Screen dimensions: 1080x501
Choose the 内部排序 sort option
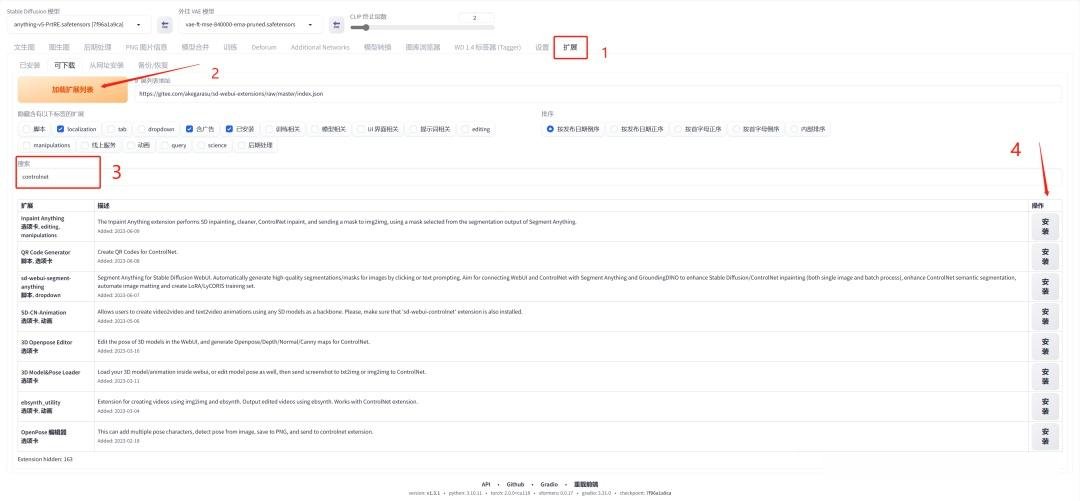(793, 129)
